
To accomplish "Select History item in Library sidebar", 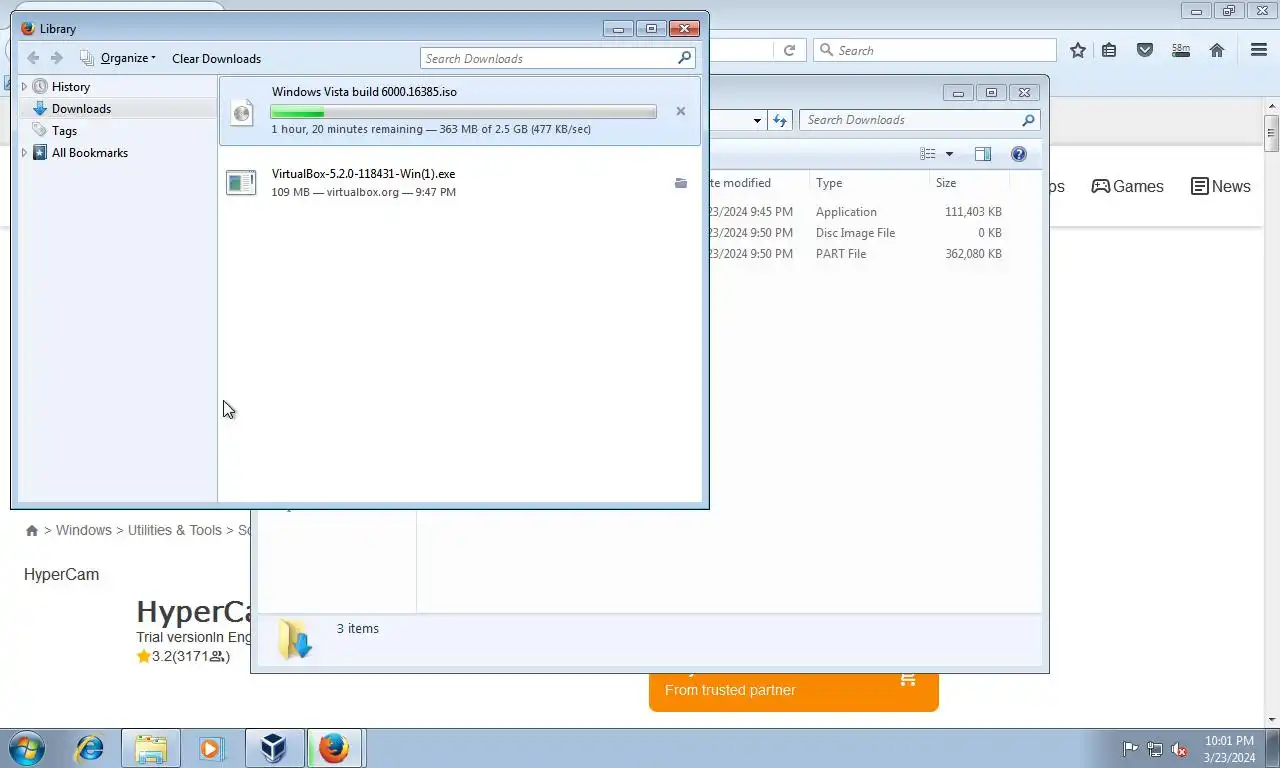I will (x=71, y=87).
